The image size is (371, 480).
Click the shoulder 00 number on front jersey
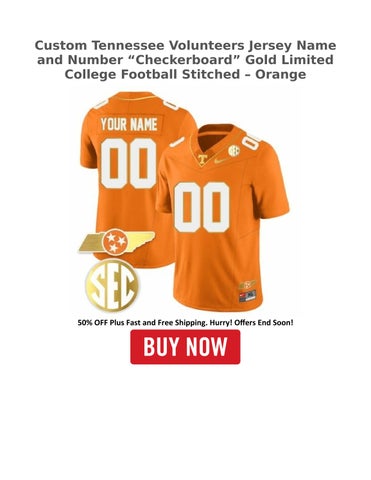251,141
